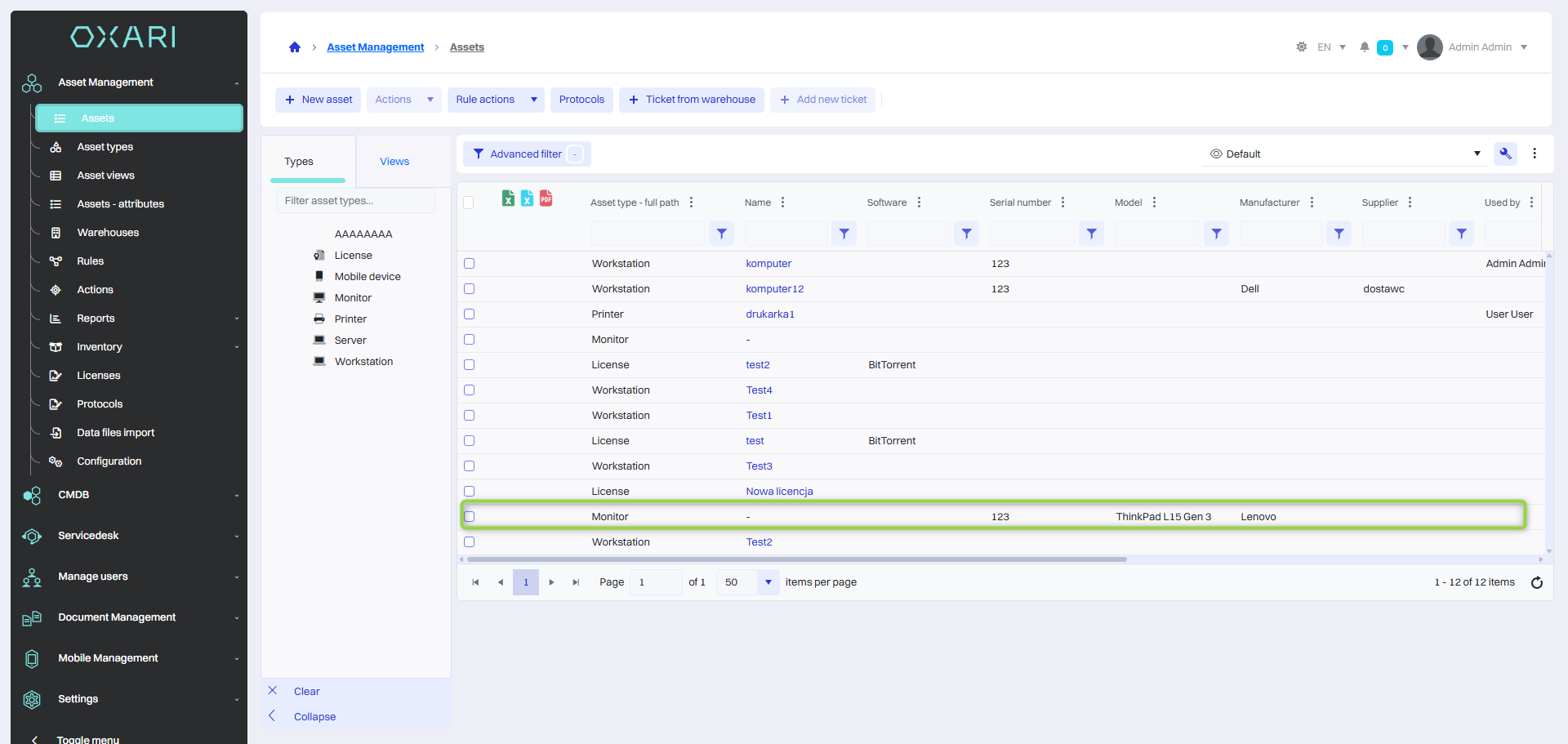Click the filter icon for the Name column
Image resolution: width=1568 pixels, height=744 pixels.
[x=844, y=234]
